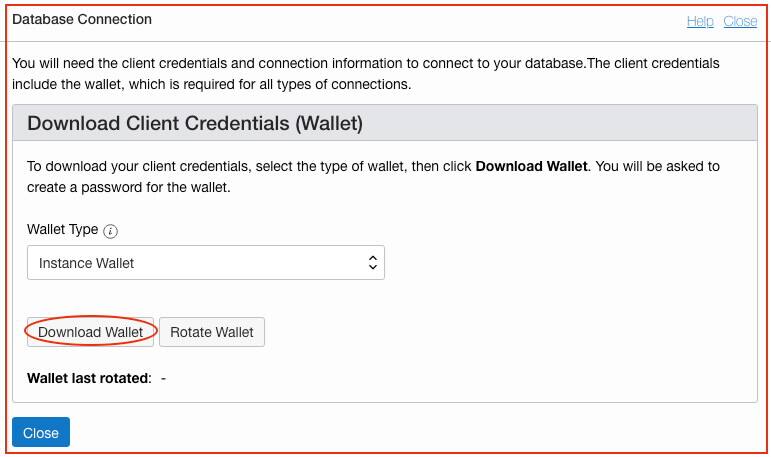Image resolution: width=771 pixels, height=457 pixels.
Task: Click the Database Connection dialog title
Action: [82, 19]
